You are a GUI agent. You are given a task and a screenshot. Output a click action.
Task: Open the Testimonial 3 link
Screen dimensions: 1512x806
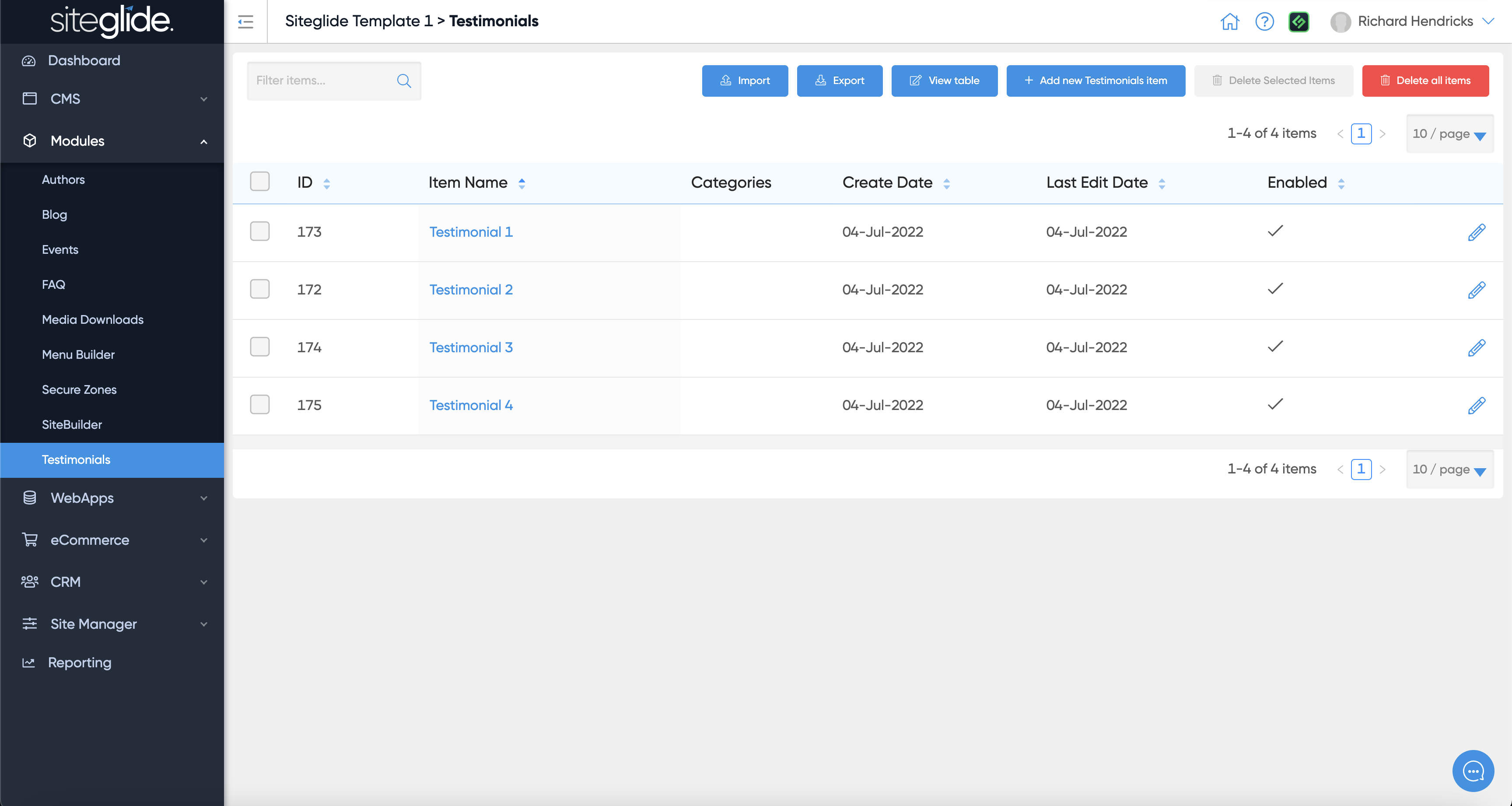(471, 347)
